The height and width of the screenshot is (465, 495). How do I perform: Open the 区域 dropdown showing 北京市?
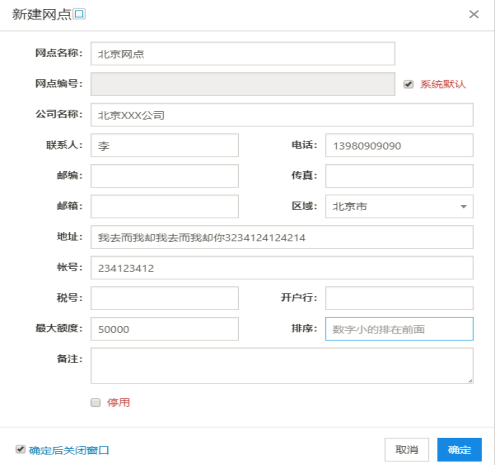click(399, 206)
